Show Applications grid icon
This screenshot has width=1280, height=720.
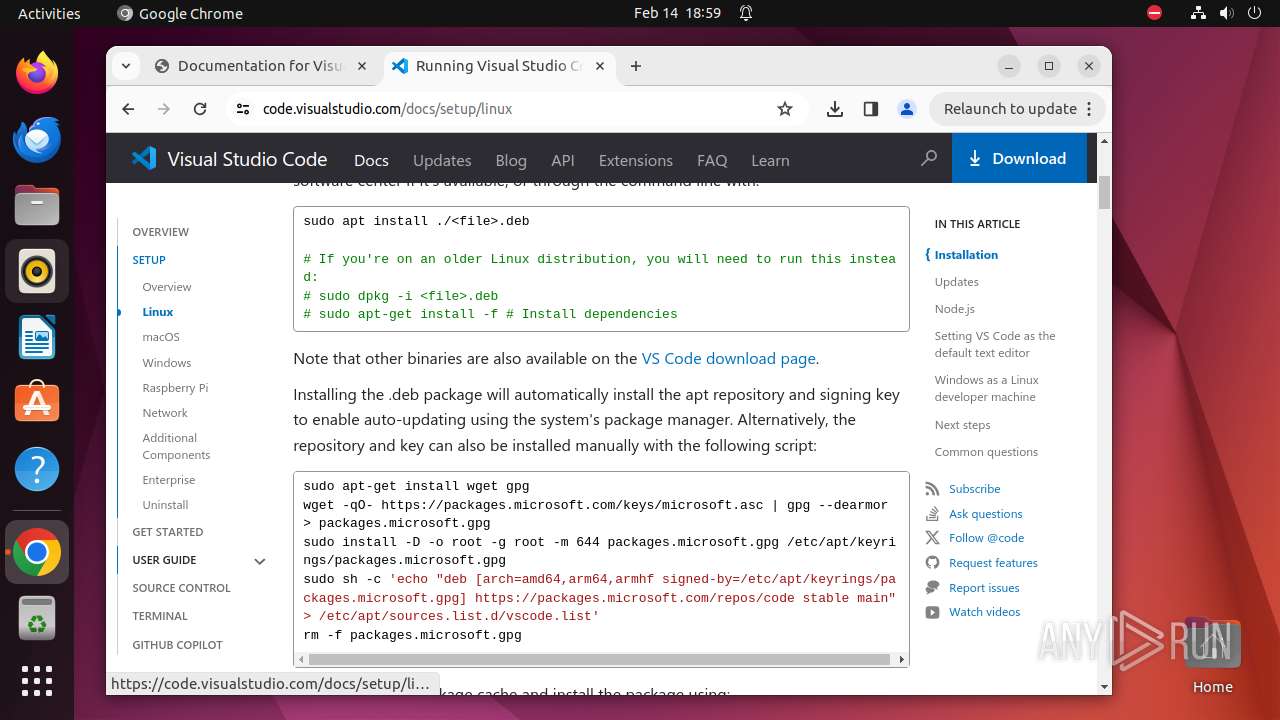pos(37,681)
